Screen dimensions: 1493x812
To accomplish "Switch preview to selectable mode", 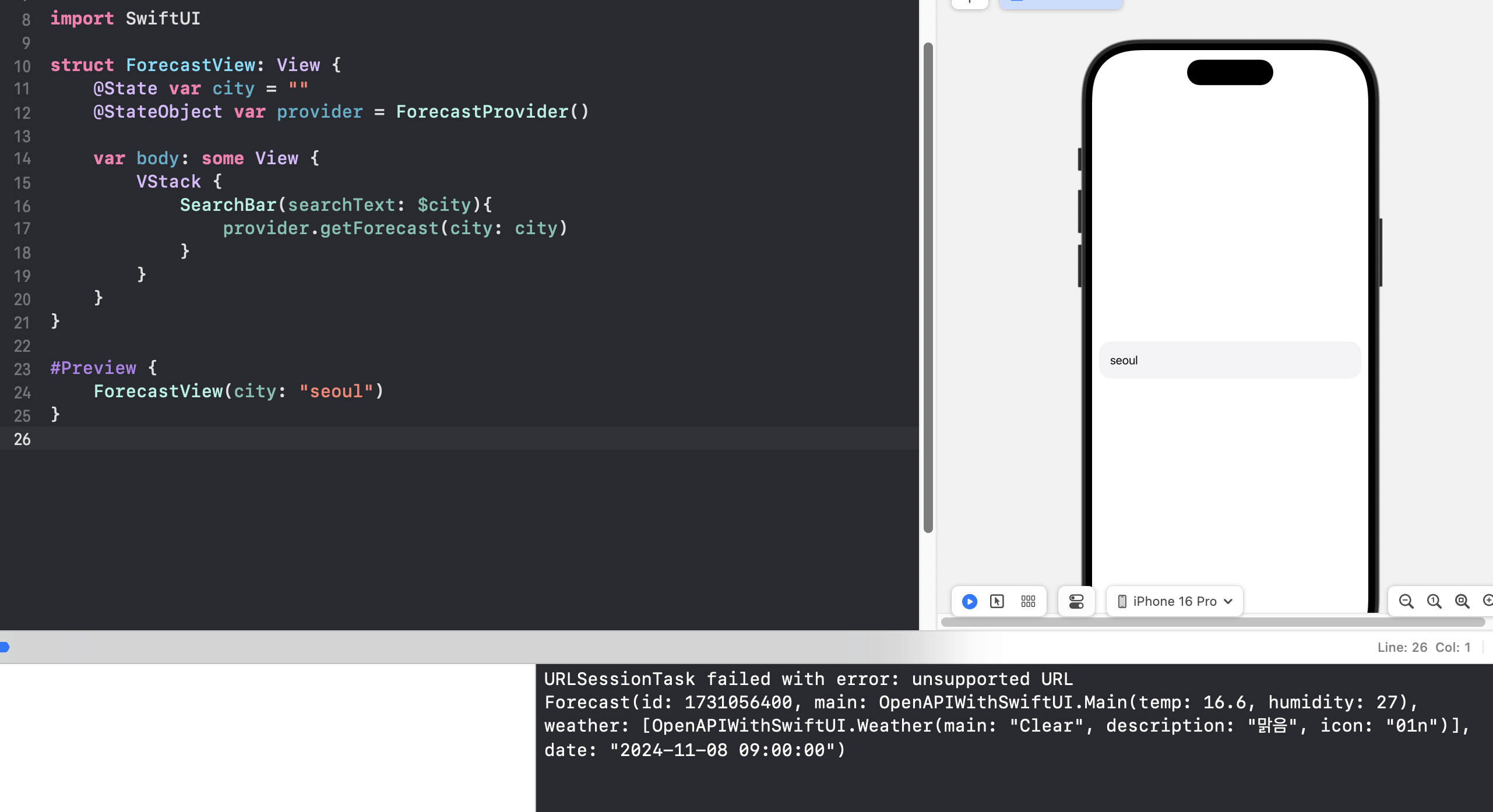I will point(997,601).
